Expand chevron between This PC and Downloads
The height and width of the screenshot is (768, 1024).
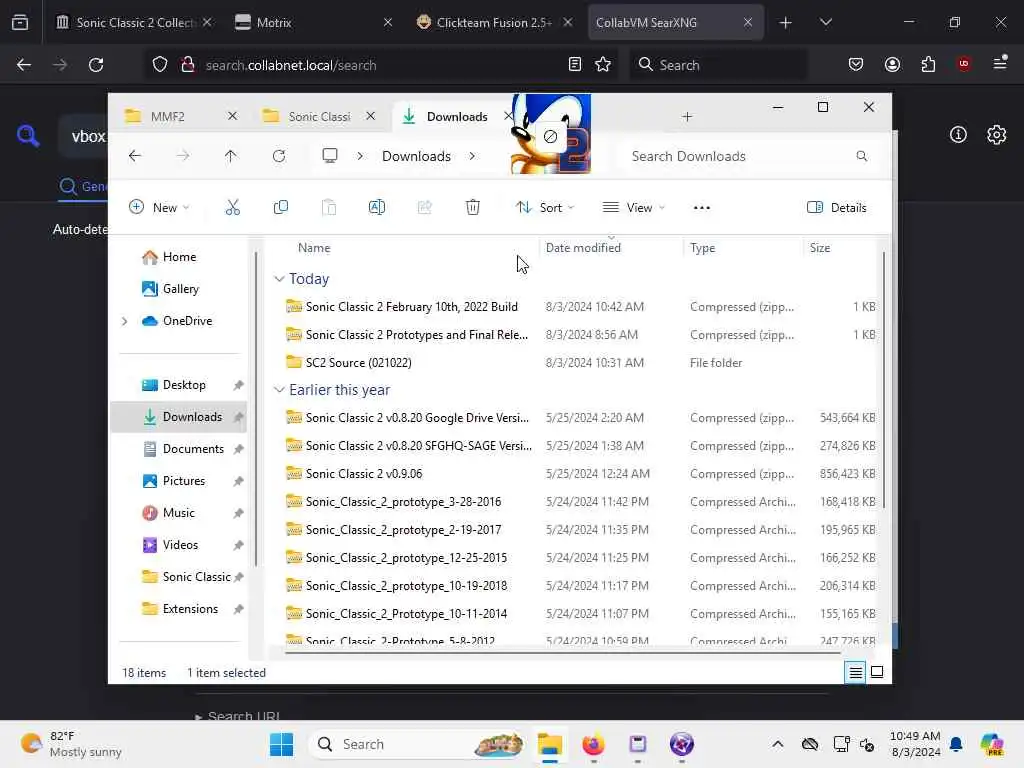[360, 156]
